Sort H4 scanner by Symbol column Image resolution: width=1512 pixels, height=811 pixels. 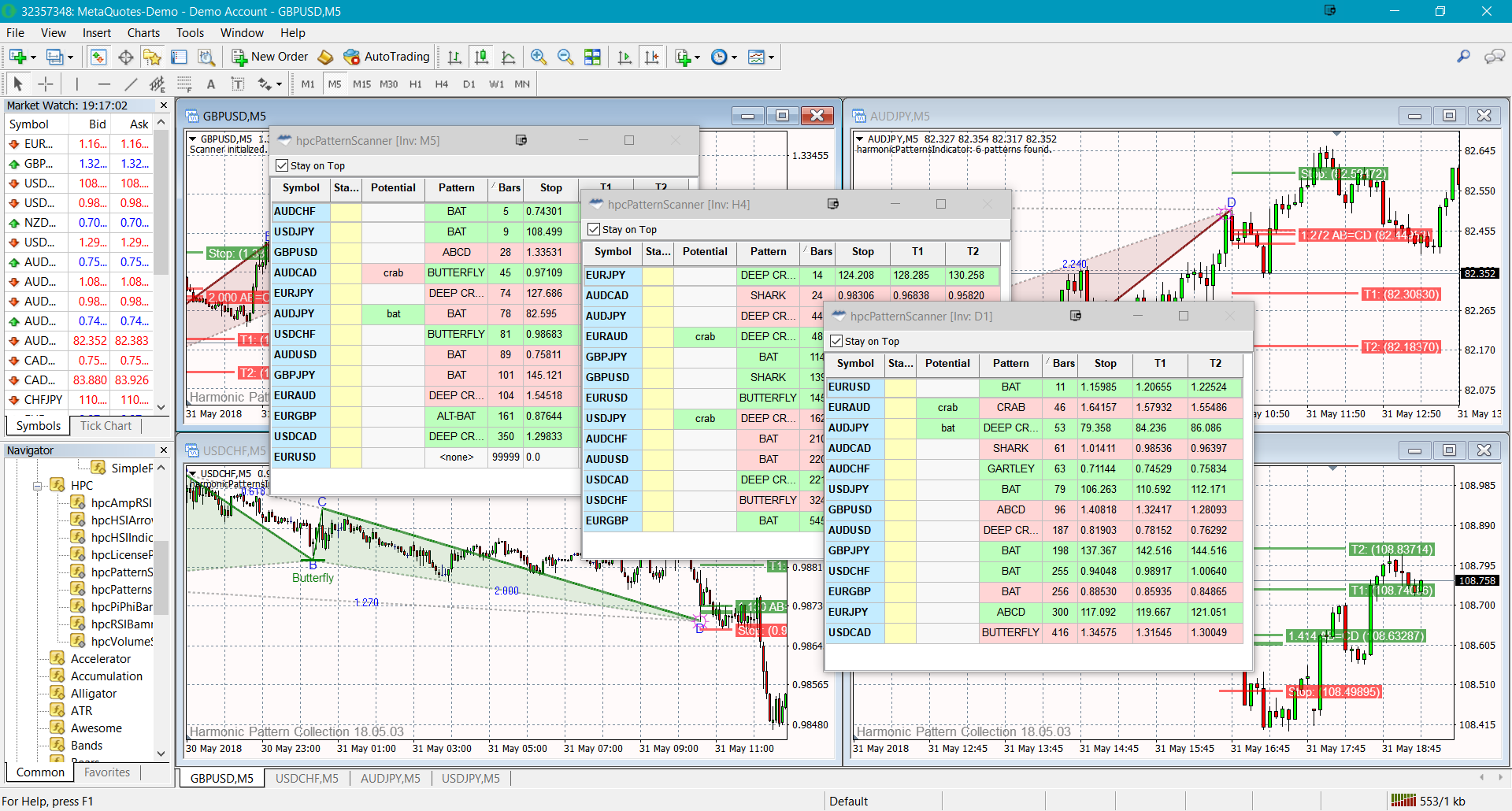[613, 251]
